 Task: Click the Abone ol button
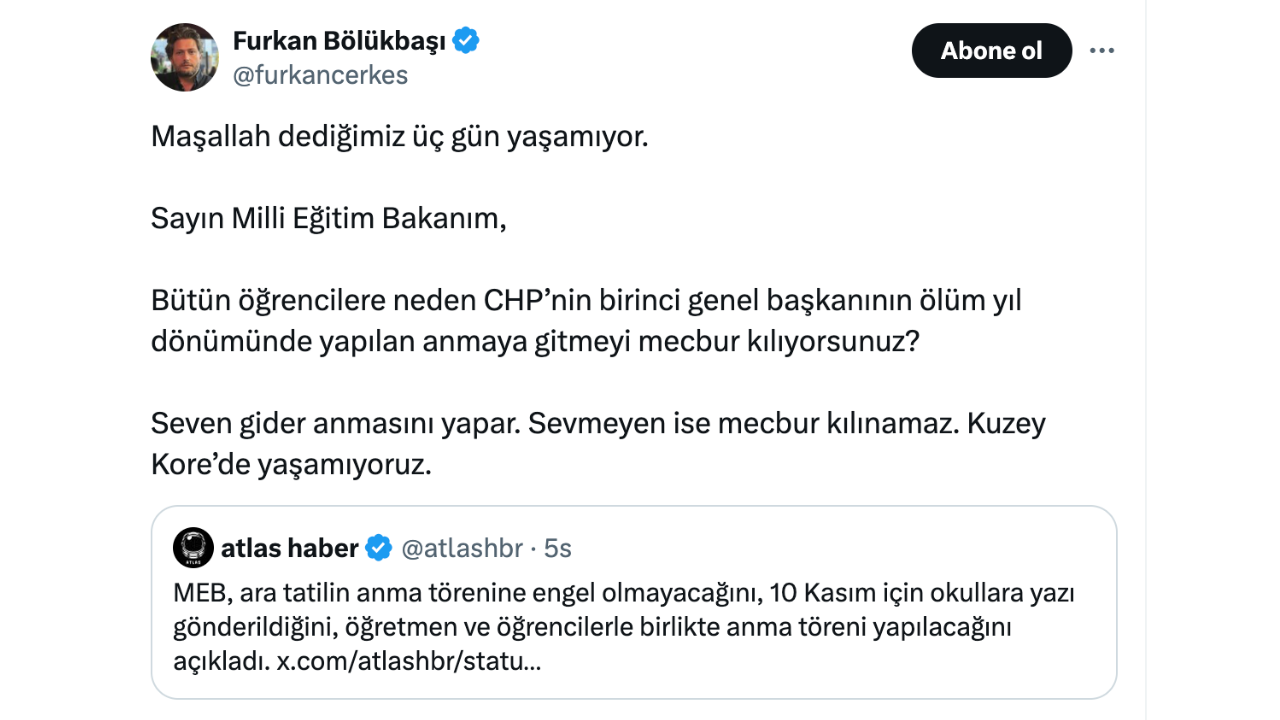pos(991,50)
